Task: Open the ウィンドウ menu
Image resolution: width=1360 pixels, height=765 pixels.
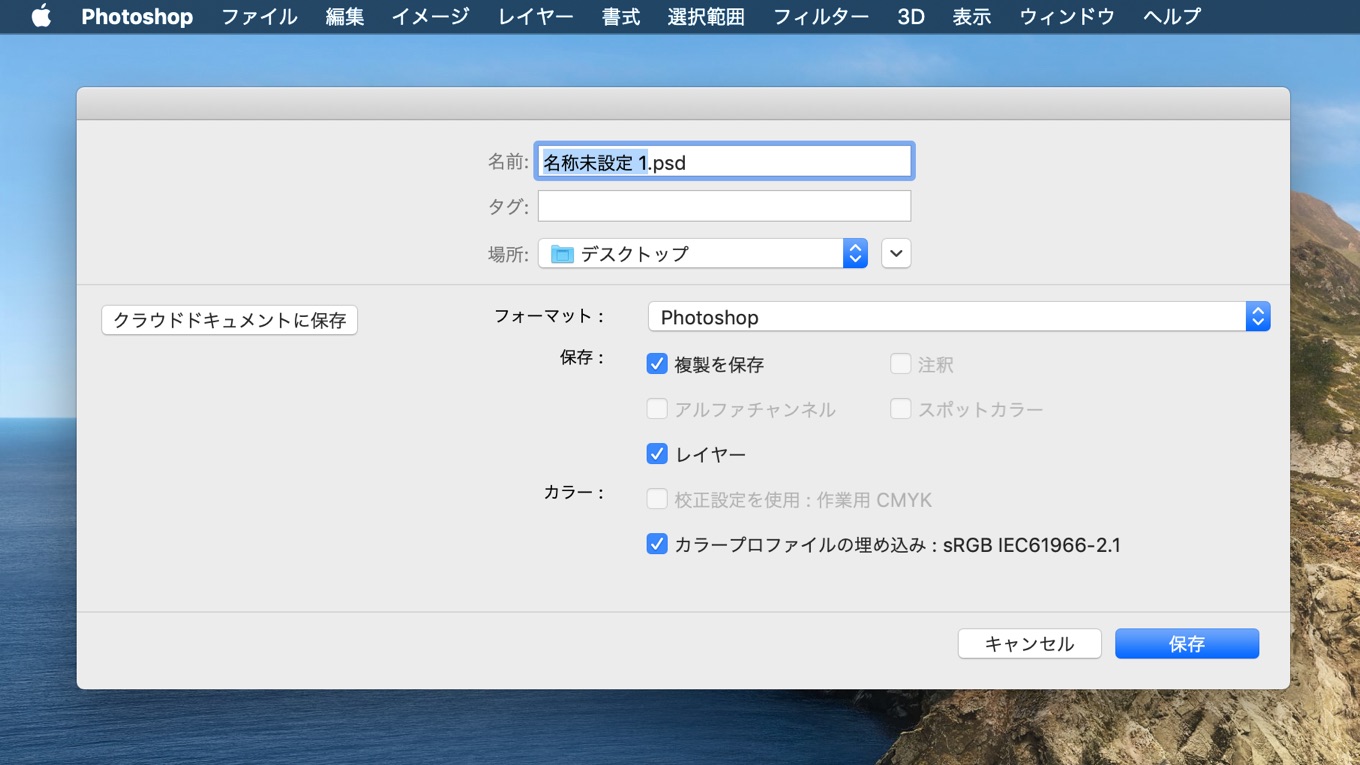Action: coord(1067,16)
